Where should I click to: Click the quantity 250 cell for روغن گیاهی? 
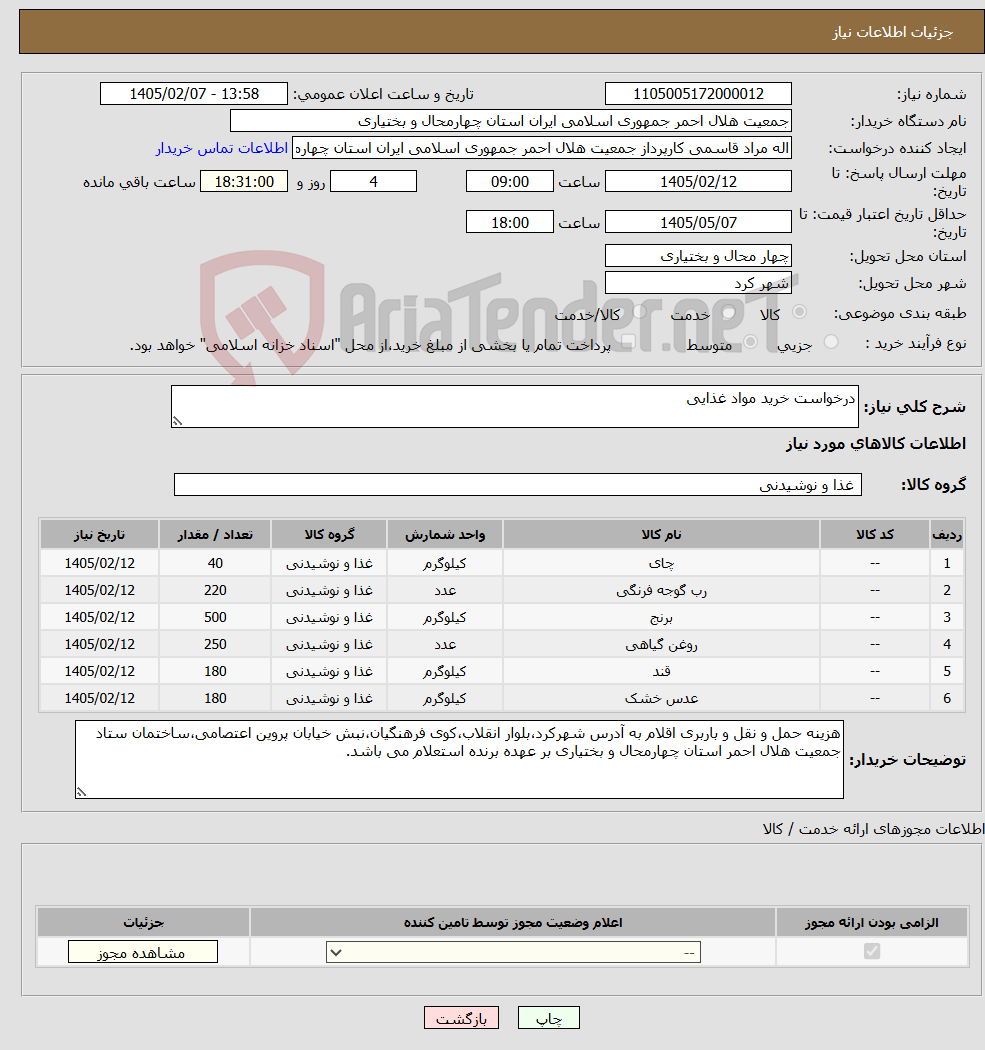tap(215, 644)
